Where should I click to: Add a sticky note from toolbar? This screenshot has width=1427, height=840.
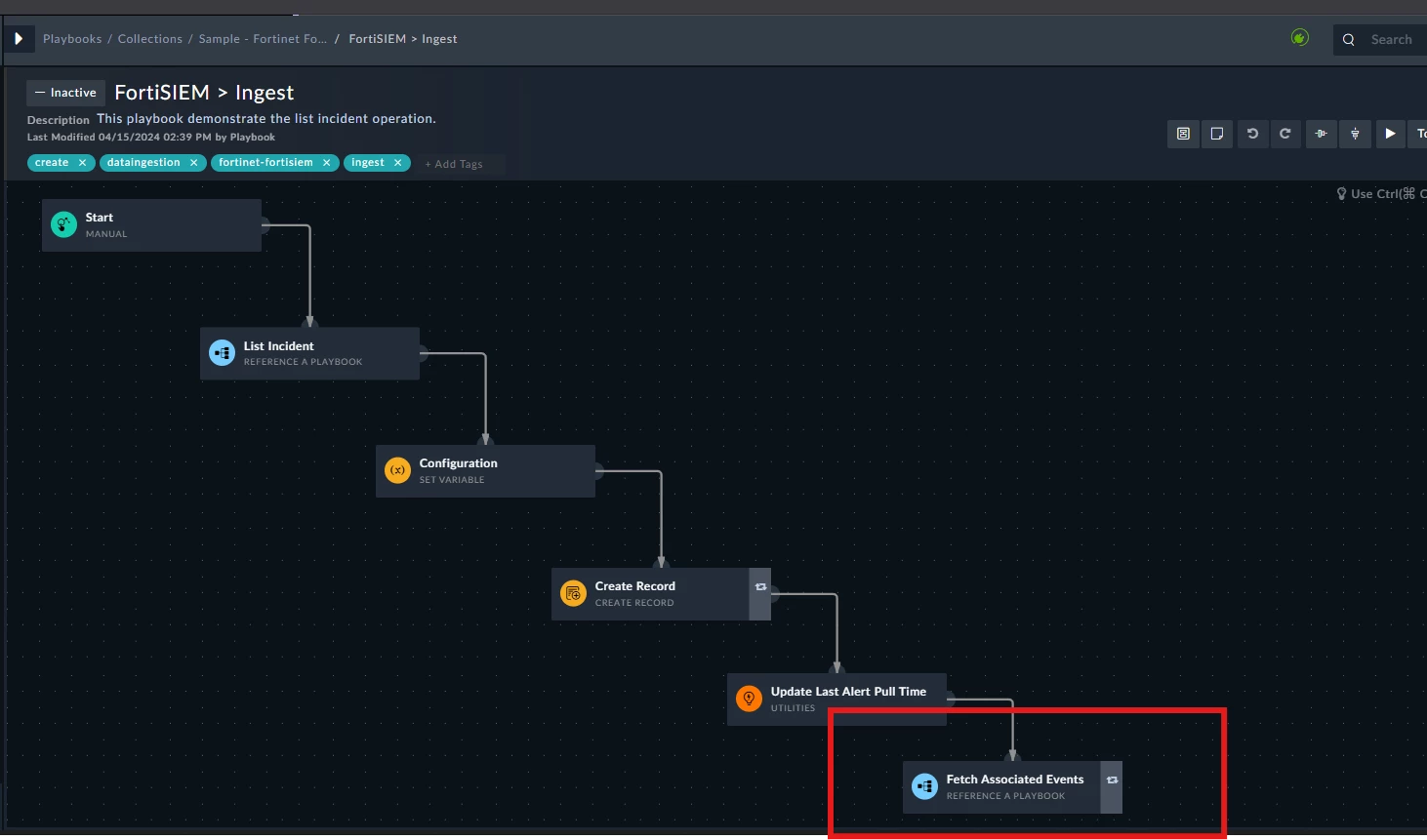coord(1217,134)
